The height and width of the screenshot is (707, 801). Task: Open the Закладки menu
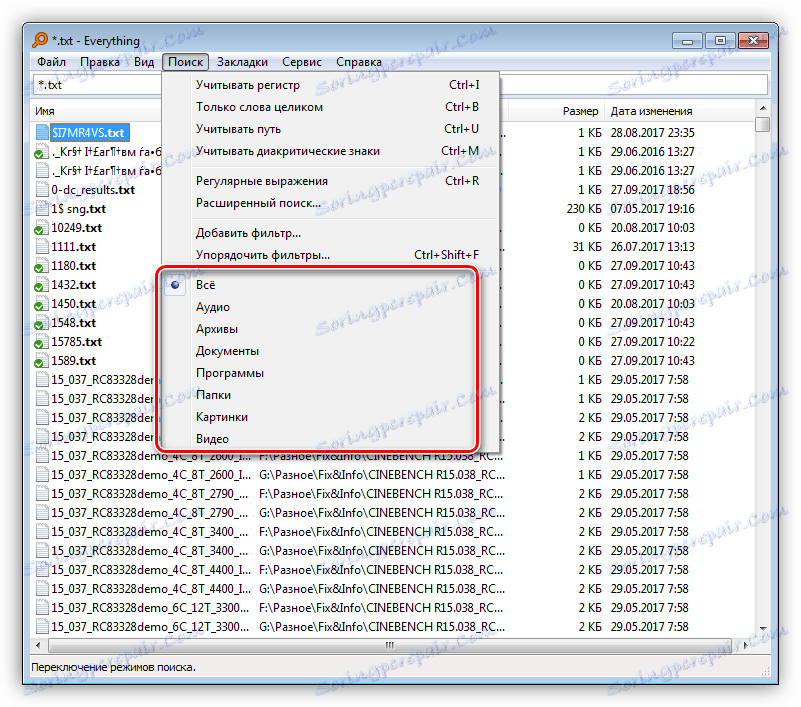[242, 62]
